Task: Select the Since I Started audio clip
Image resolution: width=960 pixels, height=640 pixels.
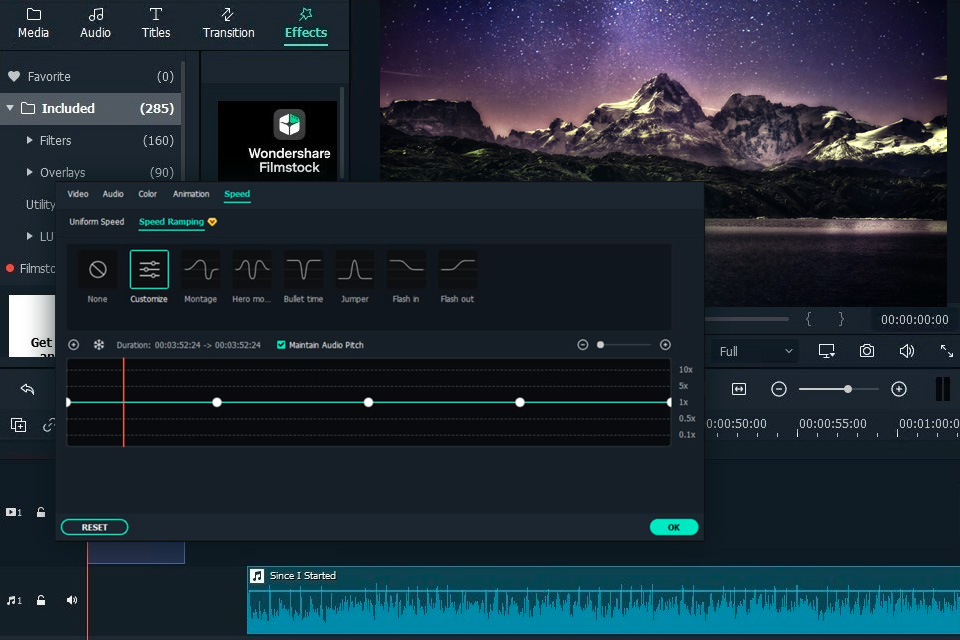Action: (x=603, y=600)
